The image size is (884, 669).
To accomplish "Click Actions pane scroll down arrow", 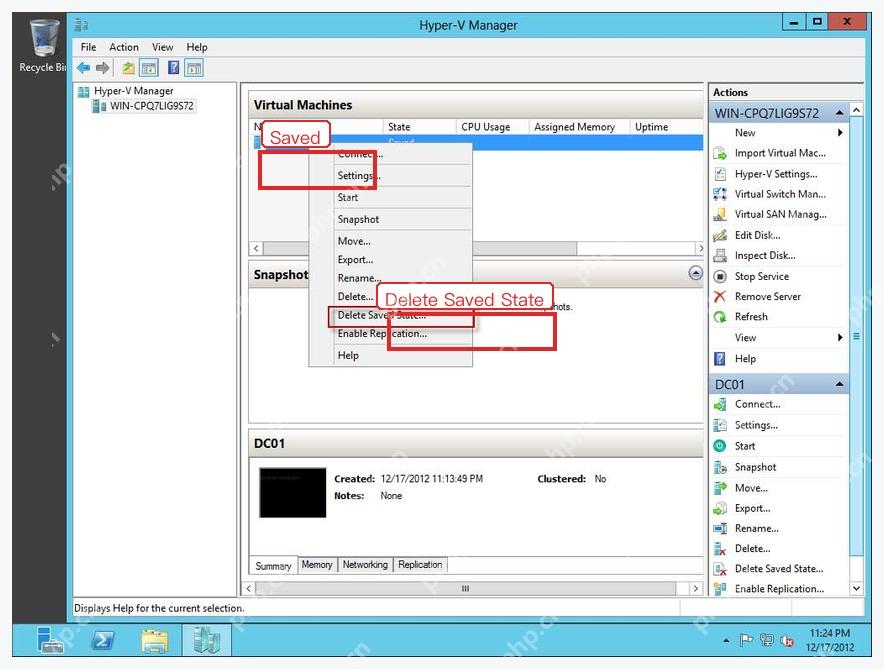I will (x=857, y=588).
